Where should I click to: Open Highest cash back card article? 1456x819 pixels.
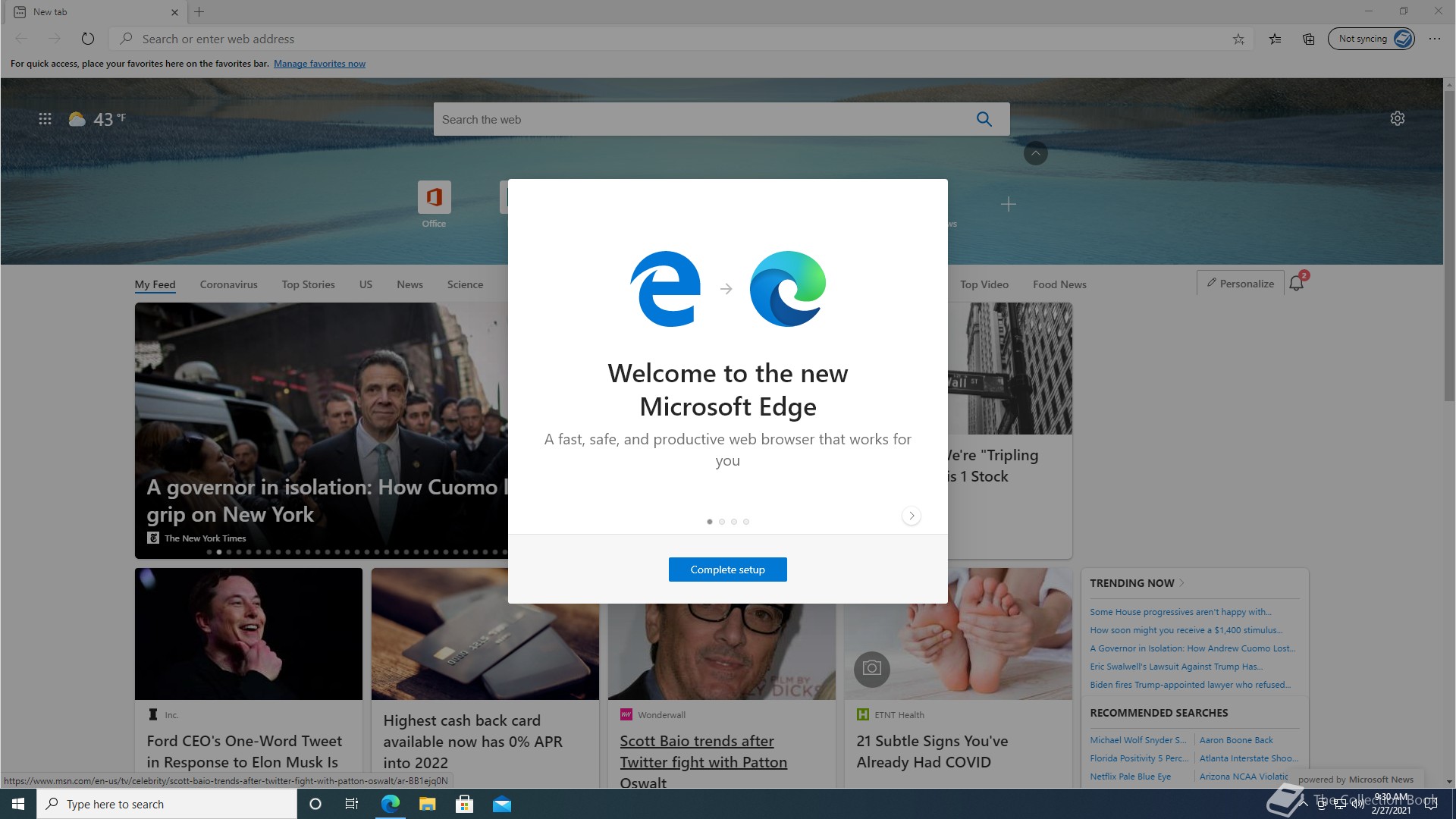(x=472, y=742)
